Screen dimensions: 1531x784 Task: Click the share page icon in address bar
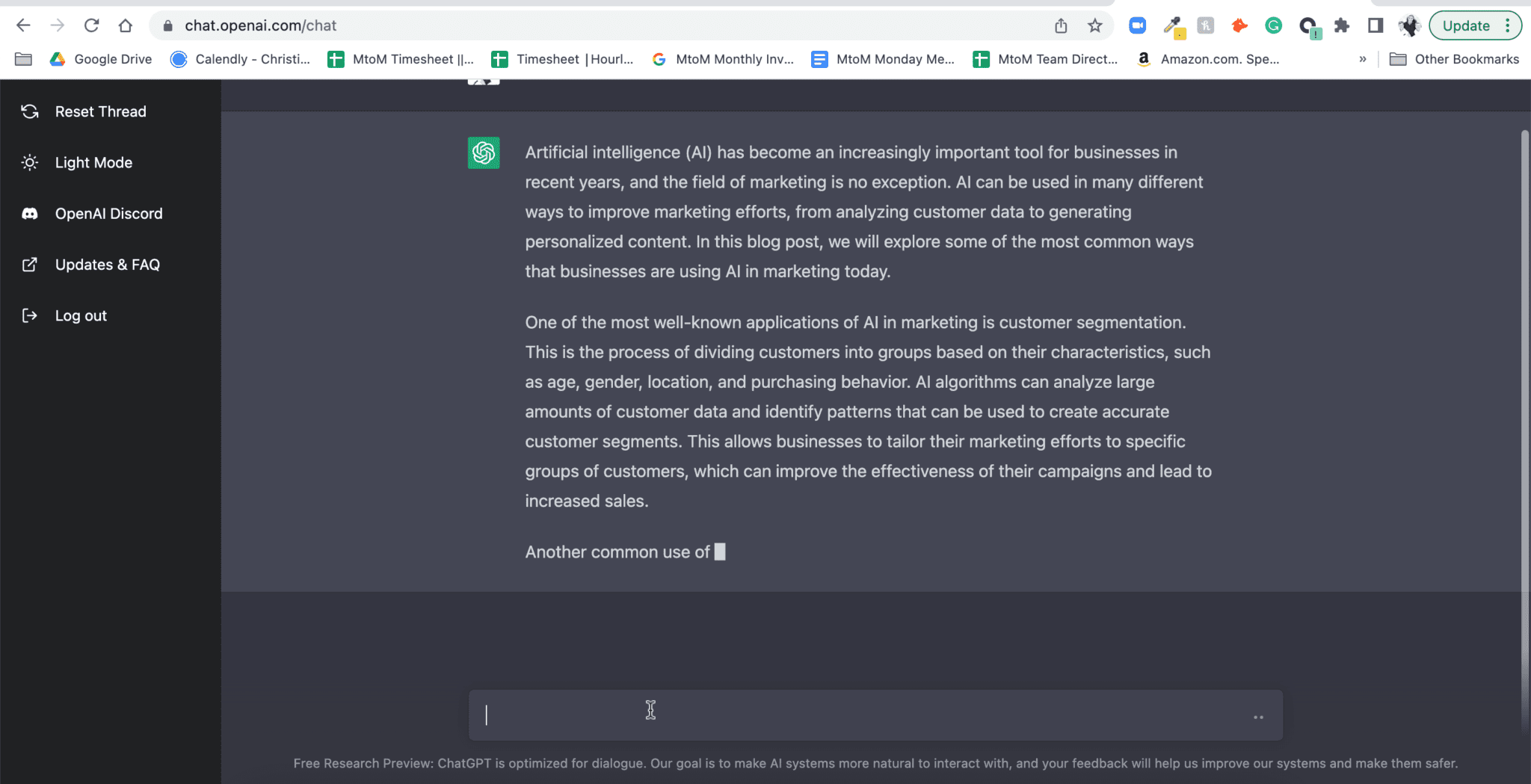[1061, 26]
